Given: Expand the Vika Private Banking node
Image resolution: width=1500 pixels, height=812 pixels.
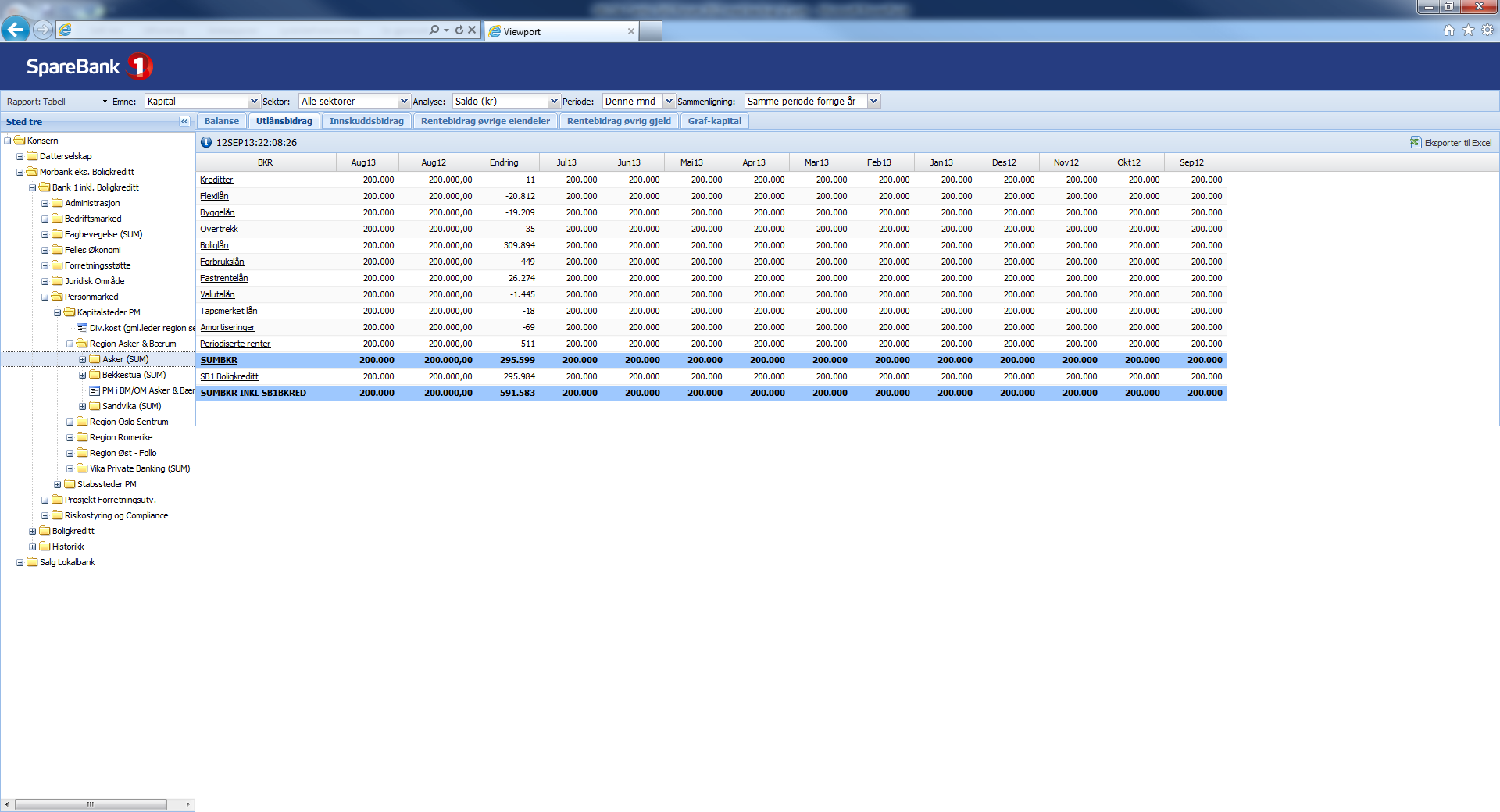Looking at the screenshot, I should pos(70,468).
